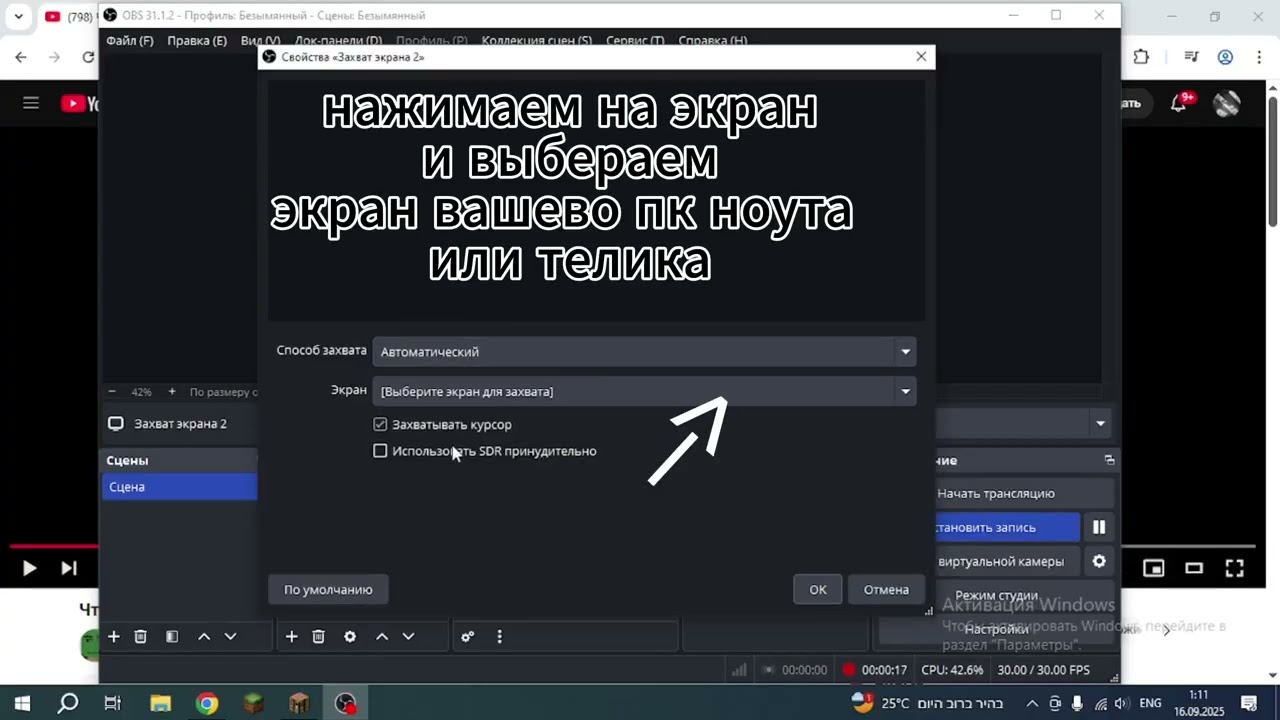Open Chrome profile avatar icon
This screenshot has height=720, width=1280.
pyautogui.click(x=1225, y=57)
